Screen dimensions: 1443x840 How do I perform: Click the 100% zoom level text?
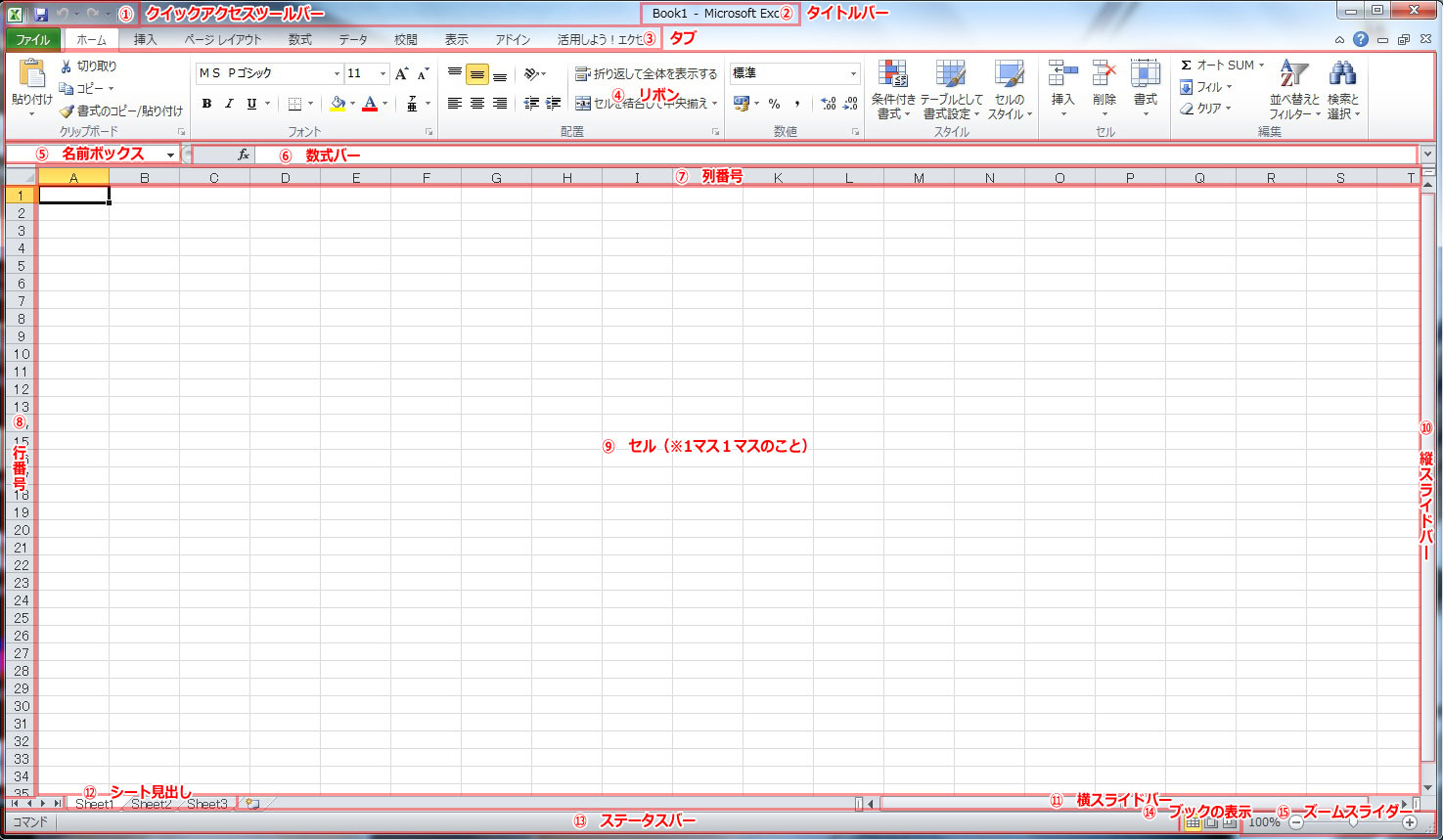[x=1264, y=822]
